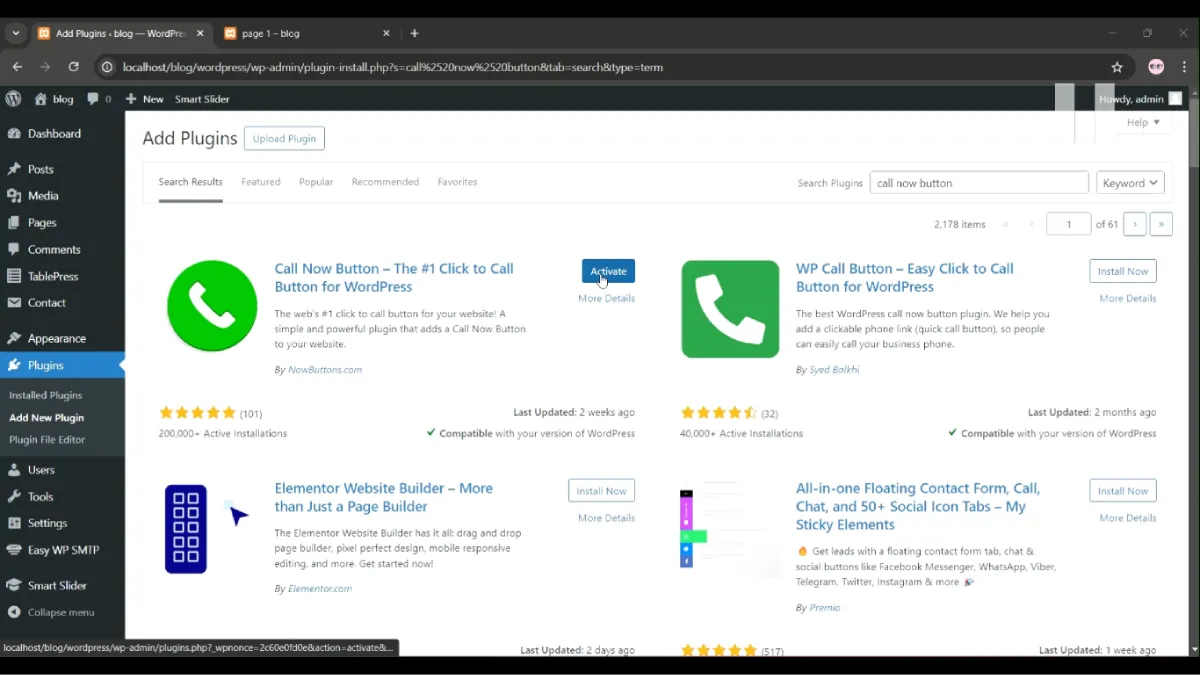Click the plus New content item
Screen dimensions: 1200x675
144,99
